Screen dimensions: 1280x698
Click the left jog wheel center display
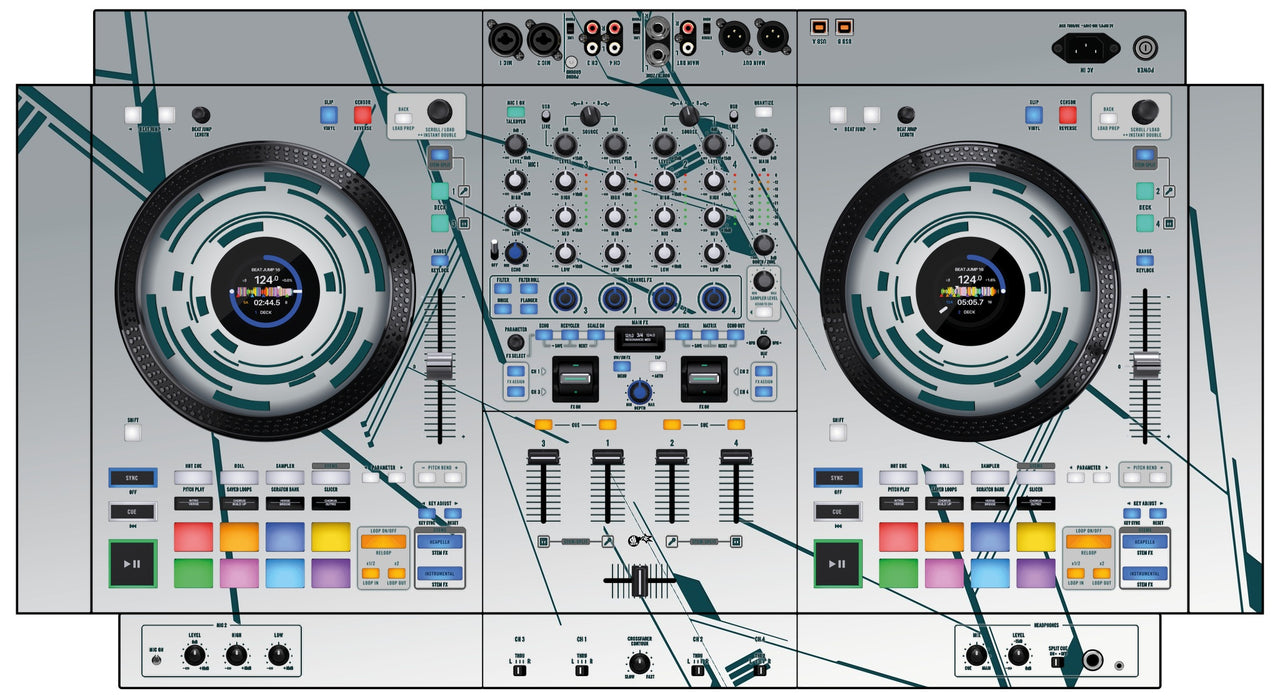[x=264, y=291]
